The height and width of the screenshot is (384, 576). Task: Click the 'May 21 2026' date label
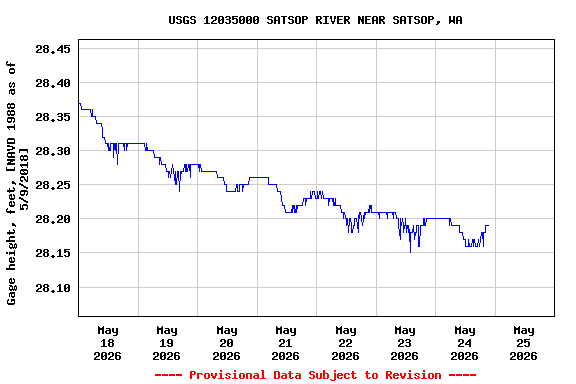[x=285, y=343]
